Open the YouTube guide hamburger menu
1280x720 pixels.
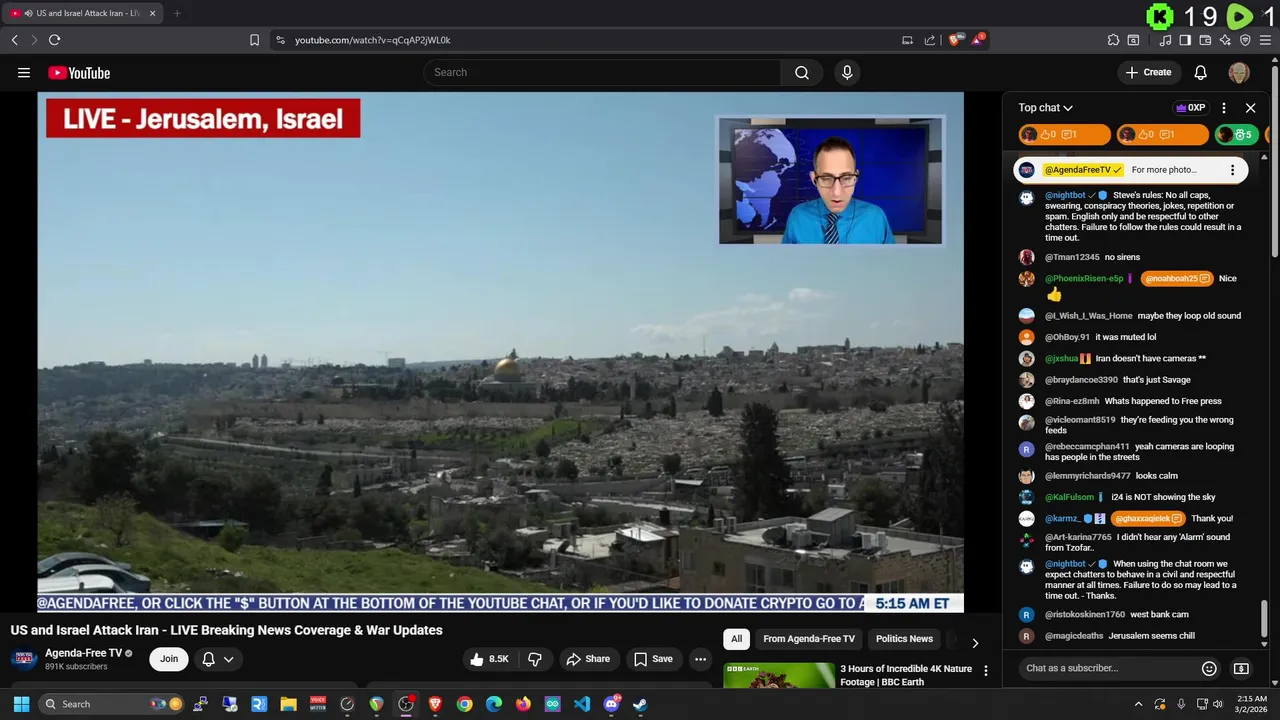24,72
